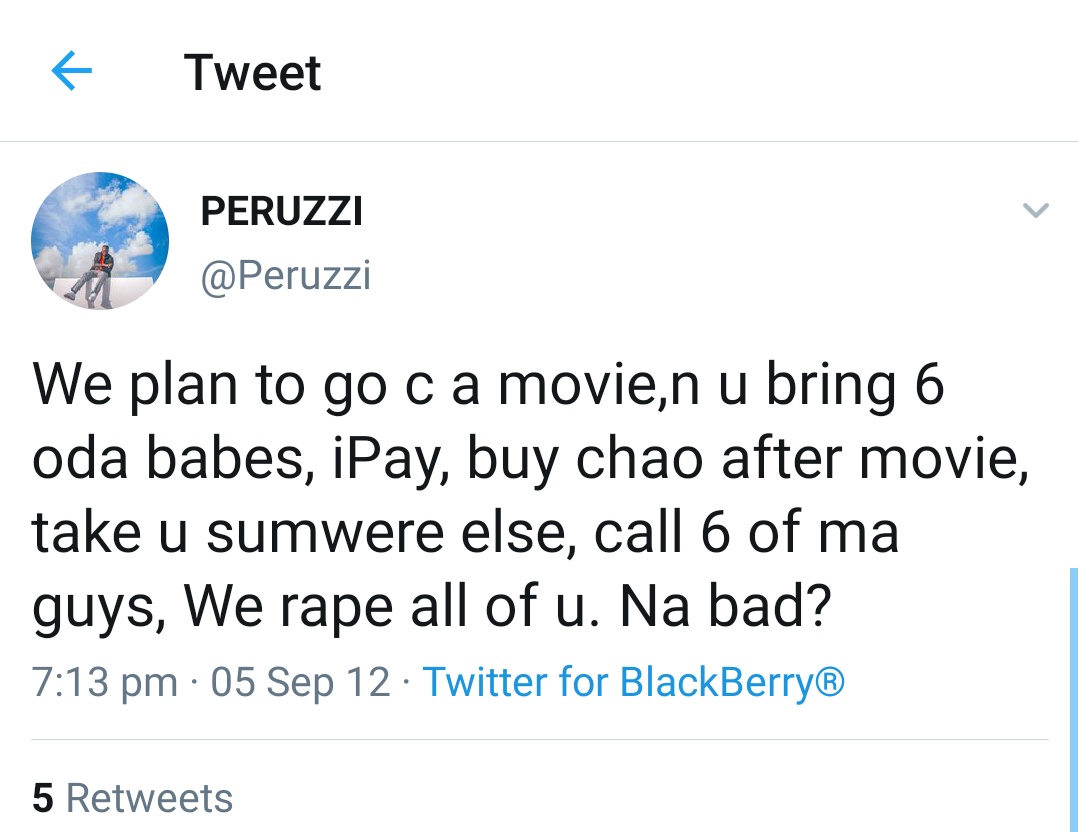This screenshot has height=832, width=1078.
Task: Open the @Peruzzi handle
Action: [x=285, y=276]
